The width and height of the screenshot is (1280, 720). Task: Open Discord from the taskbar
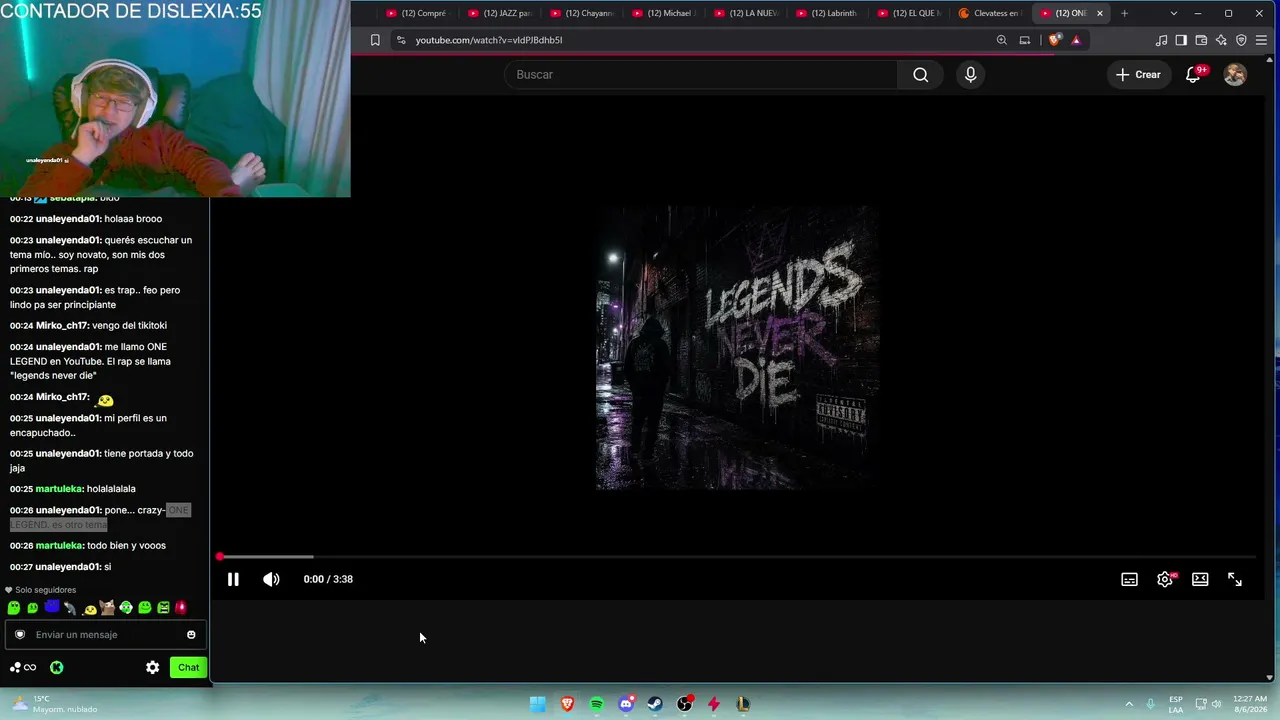626,704
